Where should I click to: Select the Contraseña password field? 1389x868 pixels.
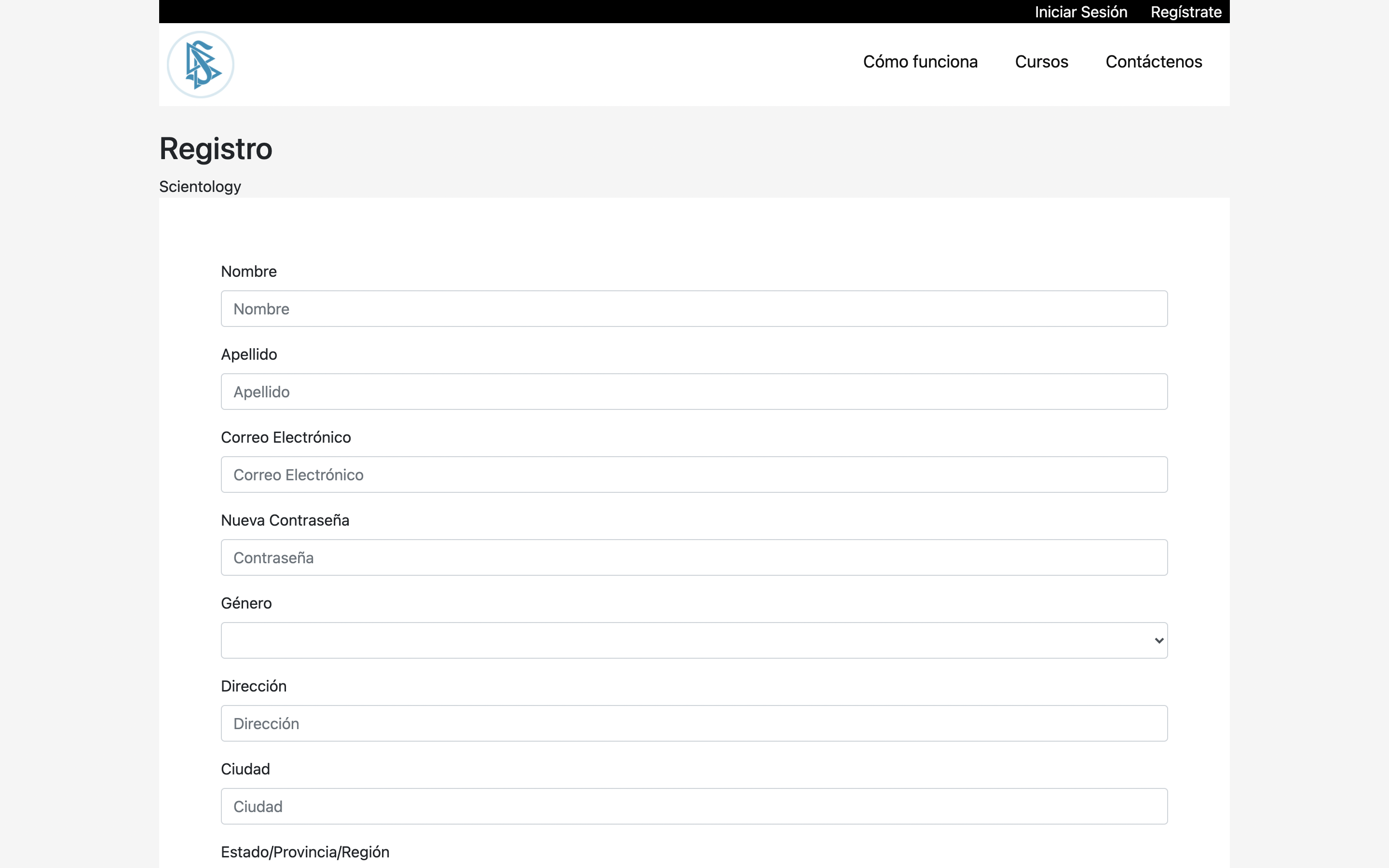click(x=694, y=557)
